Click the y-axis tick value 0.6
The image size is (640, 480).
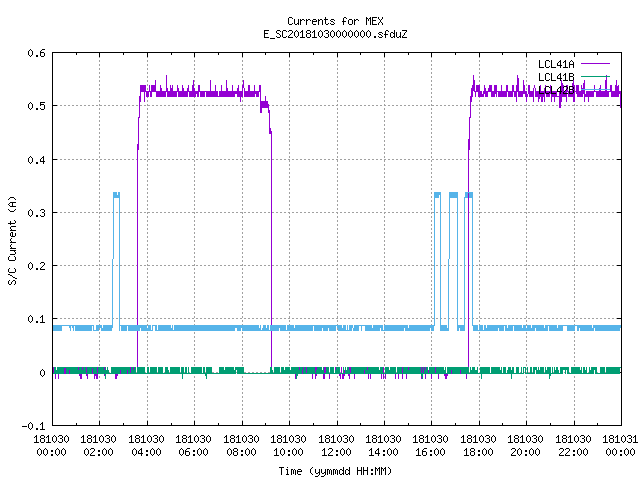point(36,53)
